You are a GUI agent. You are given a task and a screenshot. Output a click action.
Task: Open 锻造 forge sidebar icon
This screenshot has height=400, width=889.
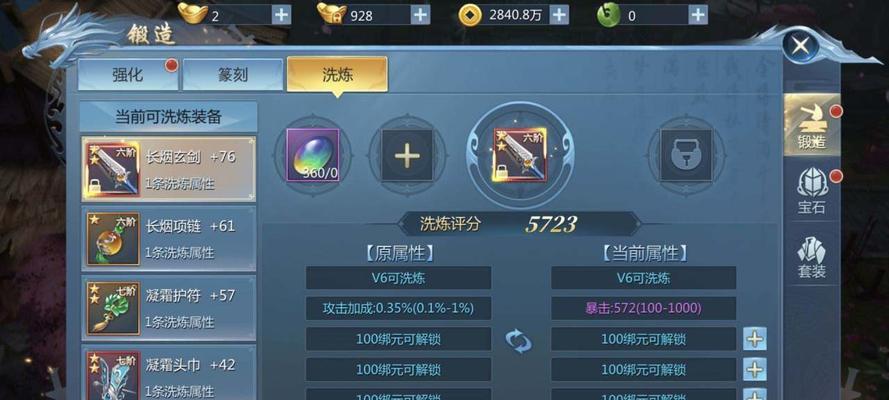pyautogui.click(x=812, y=125)
